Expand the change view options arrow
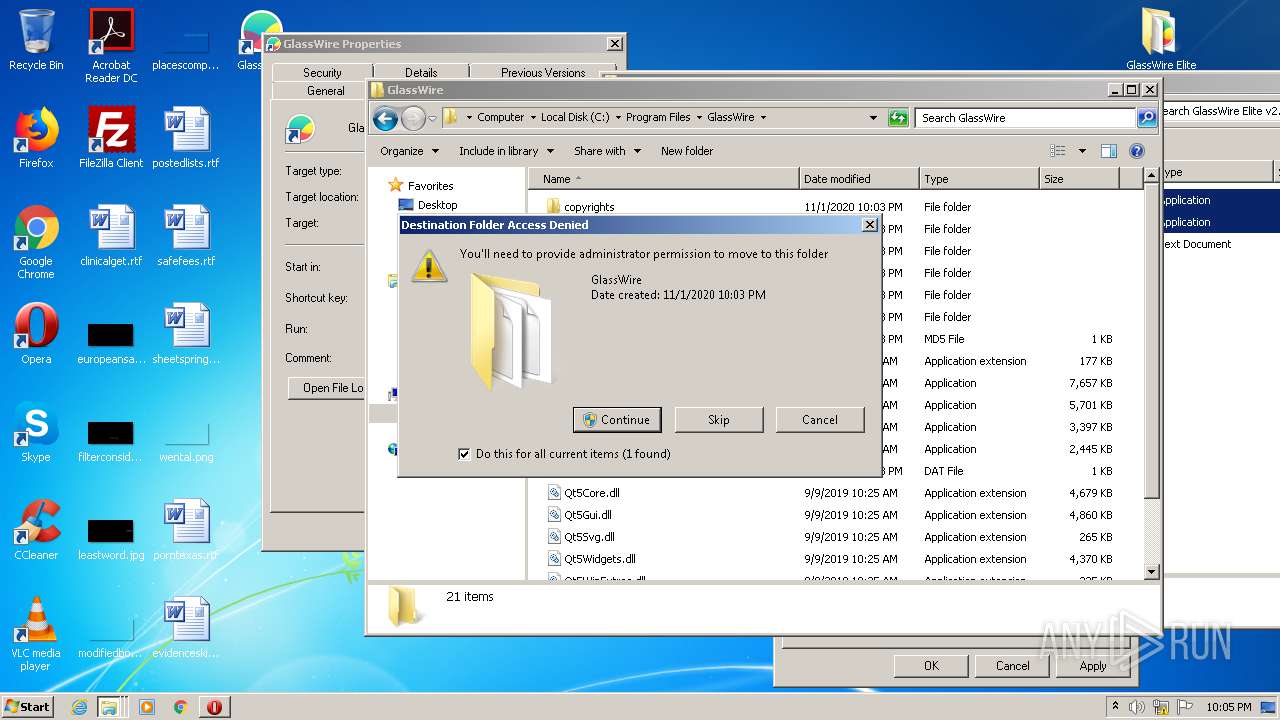This screenshot has height=720, width=1280. (1082, 151)
